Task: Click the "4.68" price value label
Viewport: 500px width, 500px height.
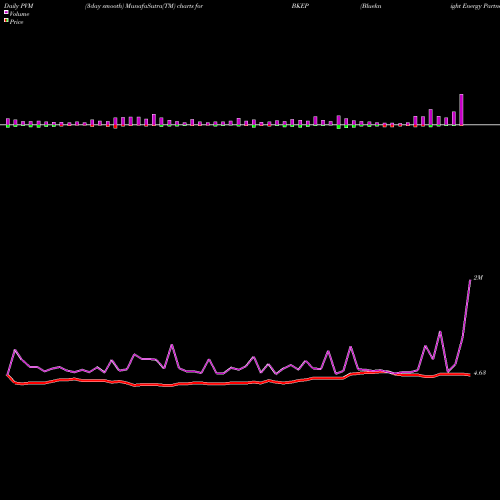Action: (480, 373)
